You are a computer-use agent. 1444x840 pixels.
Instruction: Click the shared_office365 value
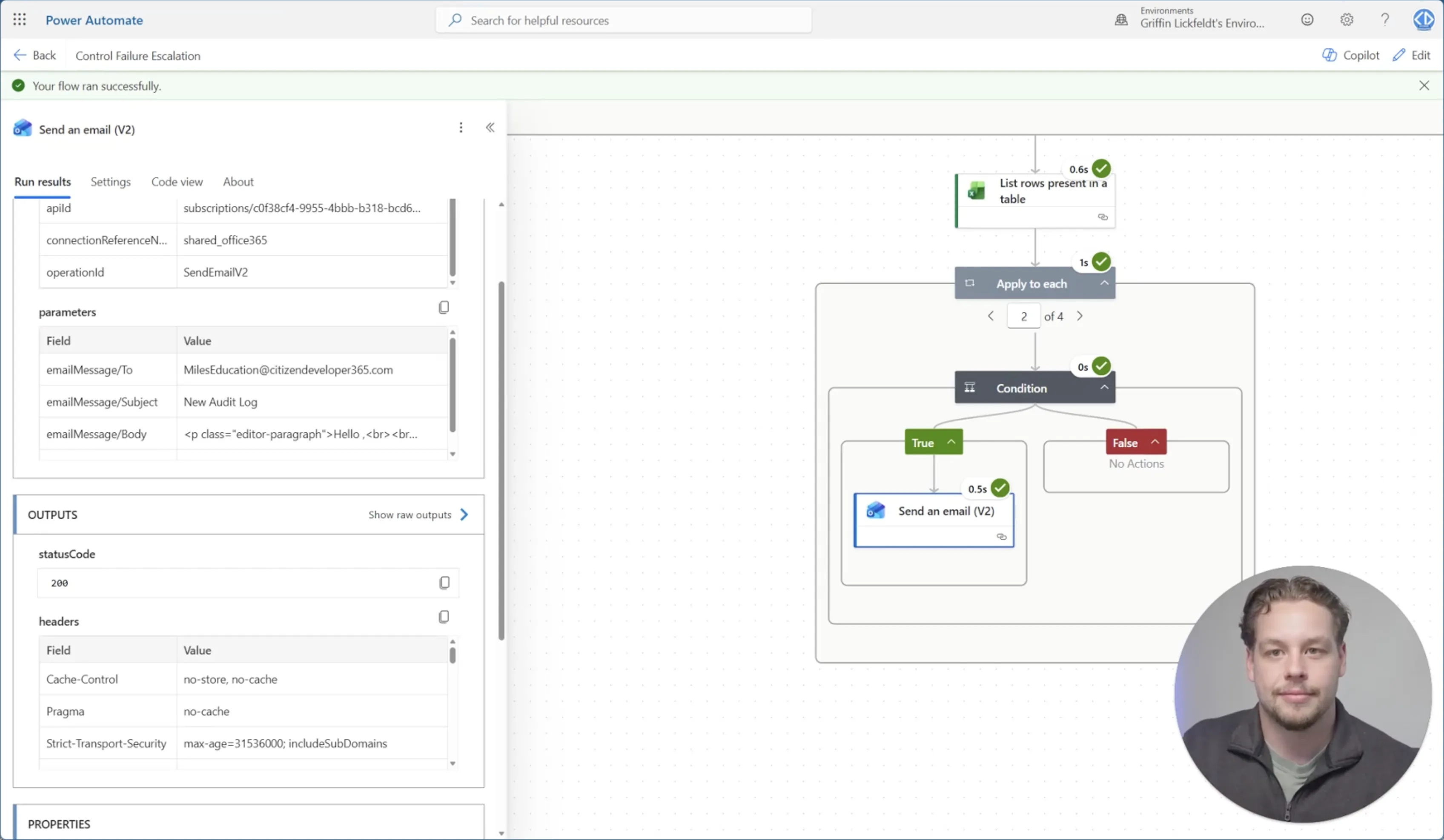tap(225, 240)
